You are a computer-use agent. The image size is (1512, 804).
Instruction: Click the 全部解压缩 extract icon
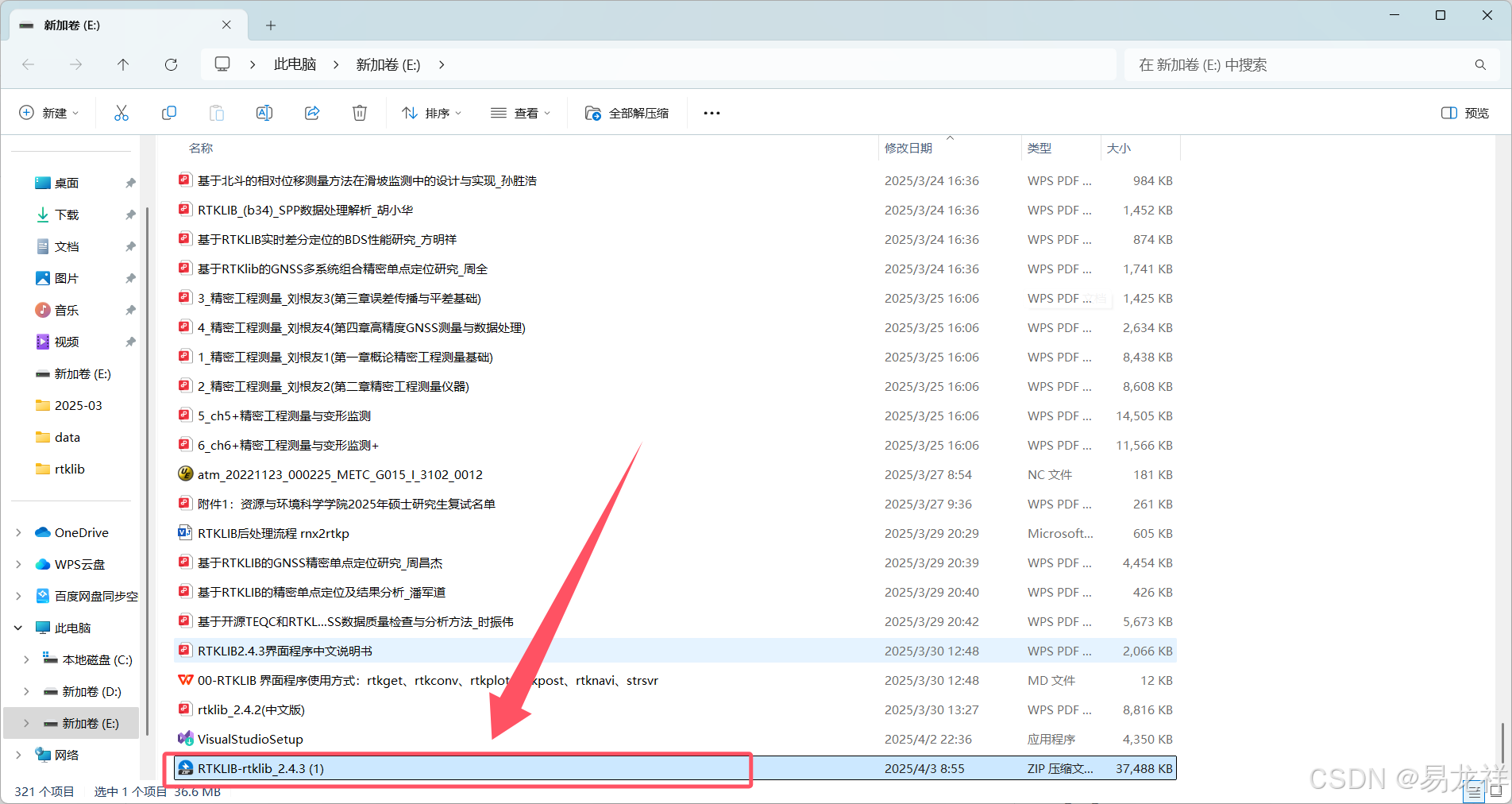coord(627,113)
